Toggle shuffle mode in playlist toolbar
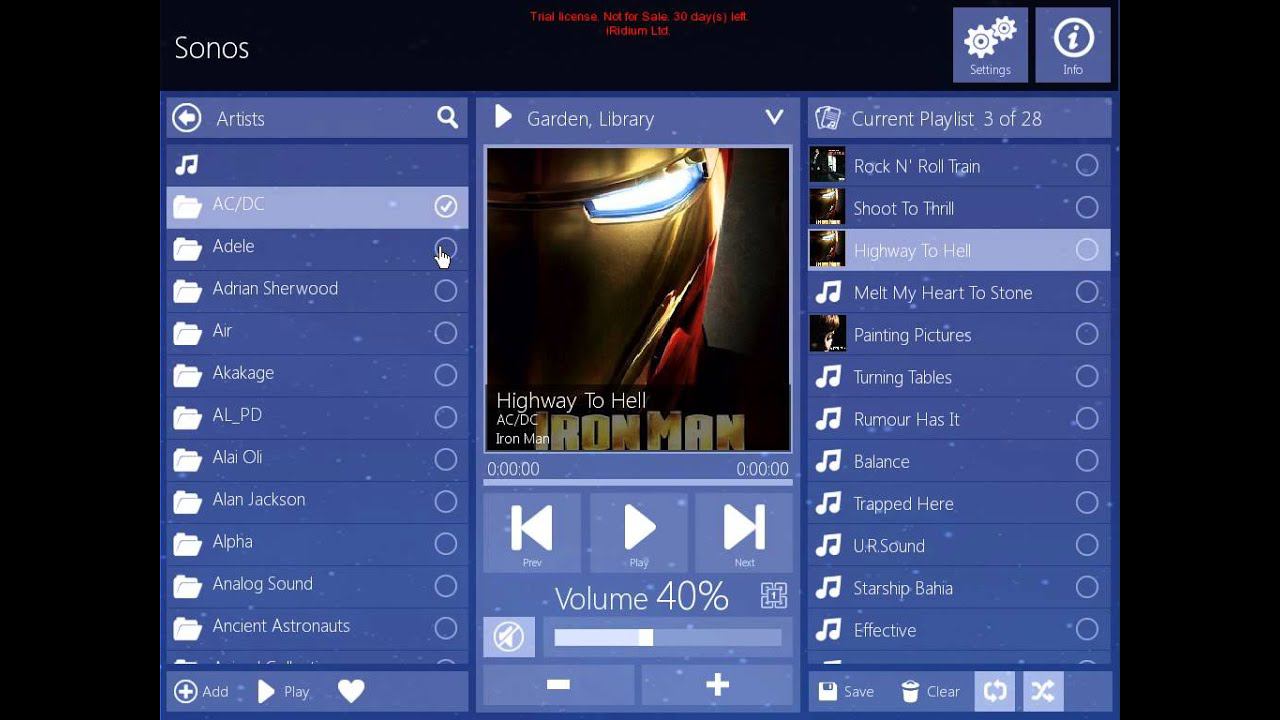This screenshot has height=720, width=1280. 1043,691
